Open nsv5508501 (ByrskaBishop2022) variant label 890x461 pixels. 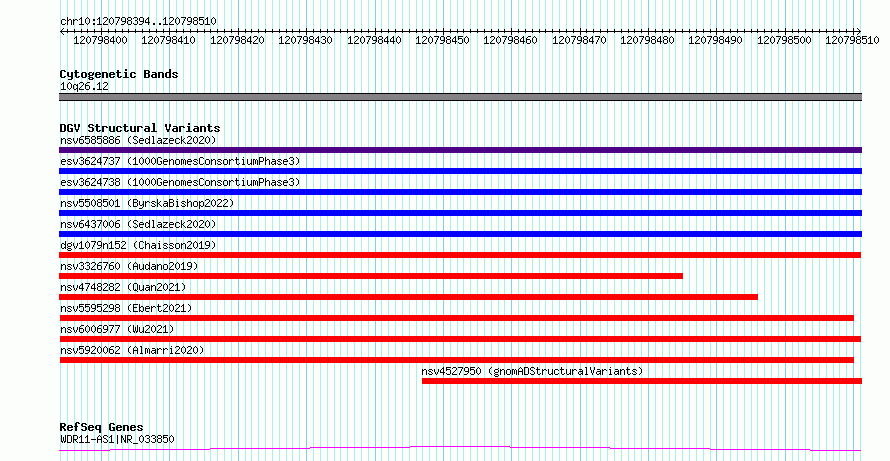click(147, 203)
